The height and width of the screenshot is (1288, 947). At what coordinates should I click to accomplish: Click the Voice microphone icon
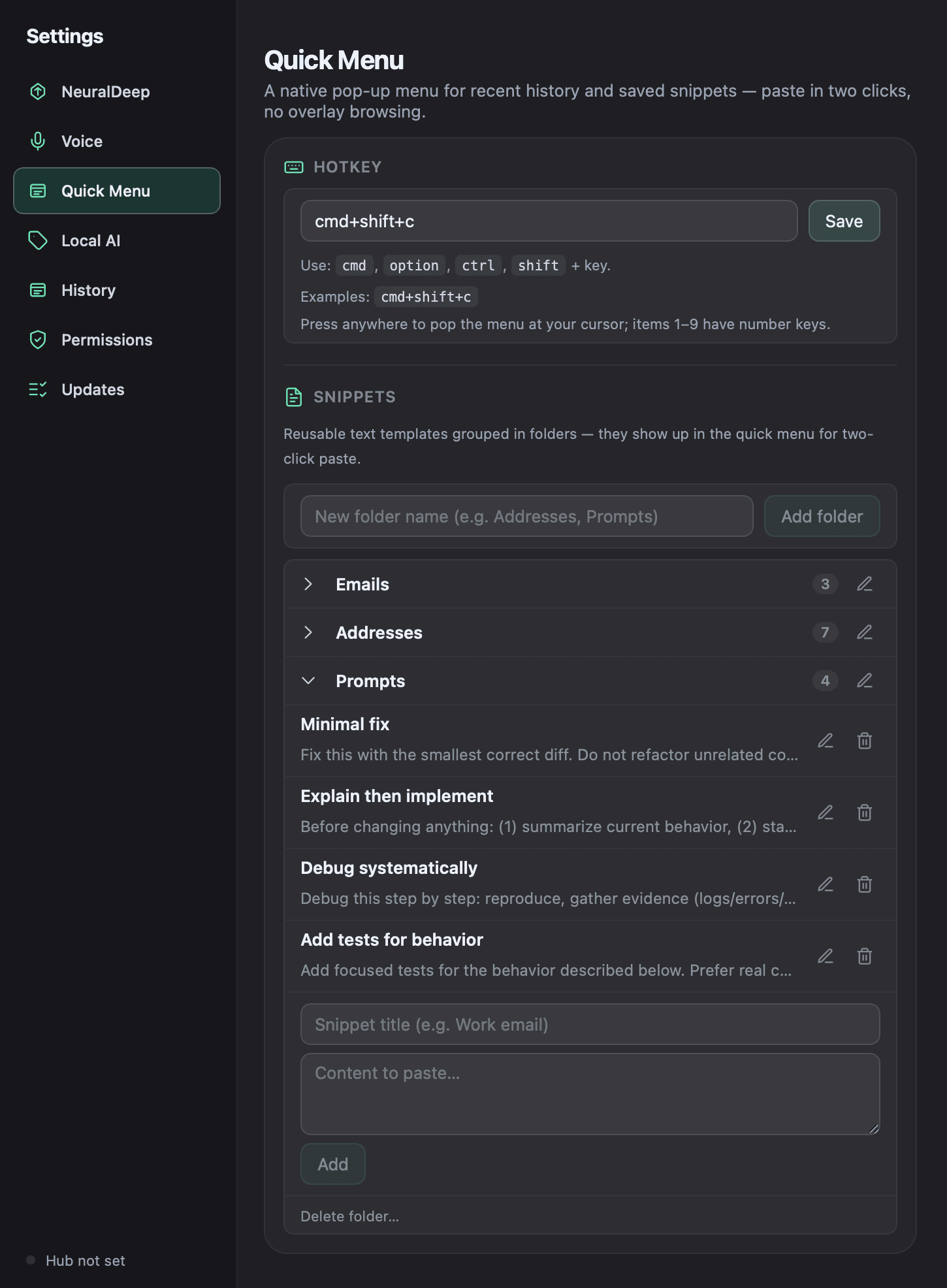click(x=38, y=141)
